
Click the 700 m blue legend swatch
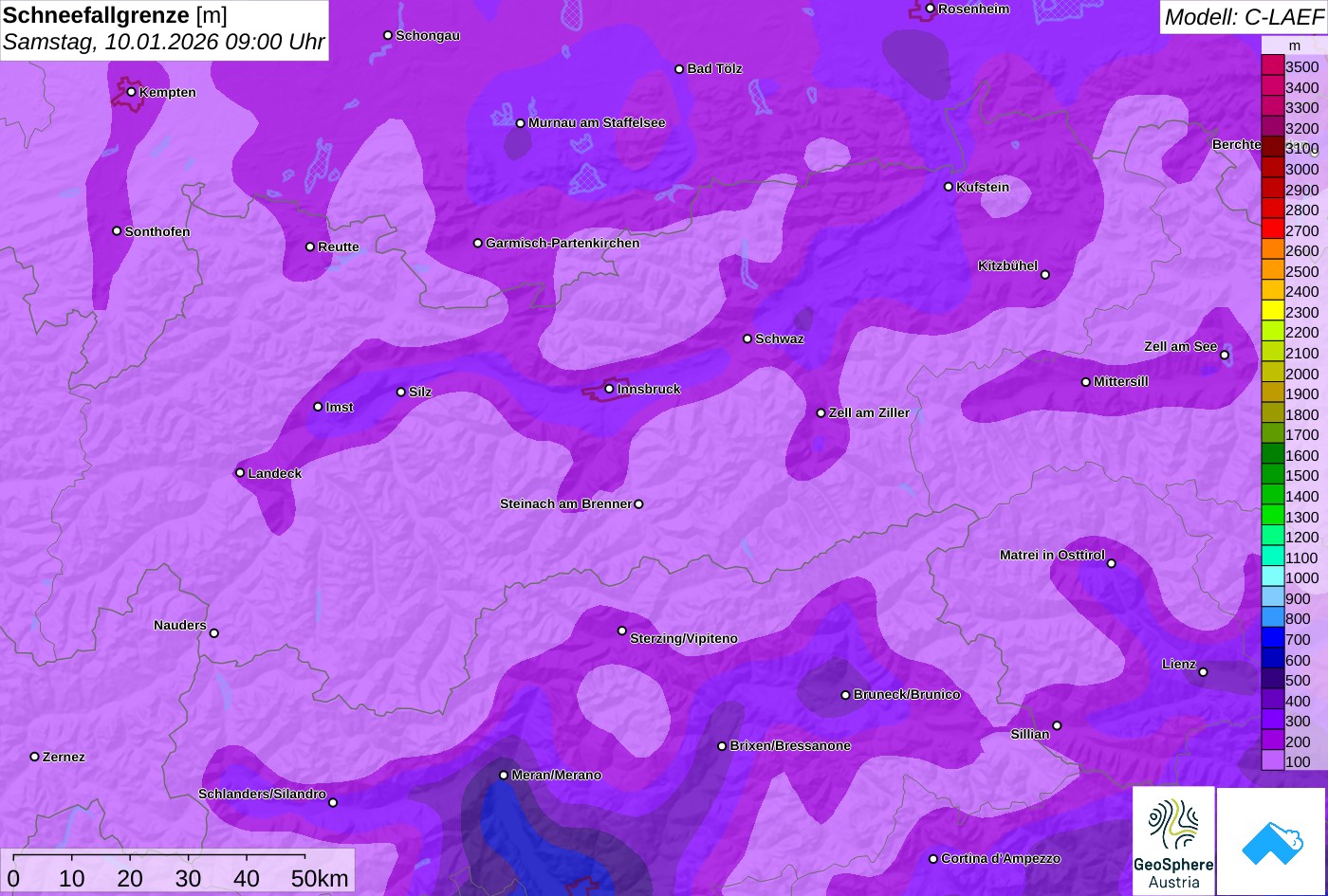pyautogui.click(x=1272, y=639)
